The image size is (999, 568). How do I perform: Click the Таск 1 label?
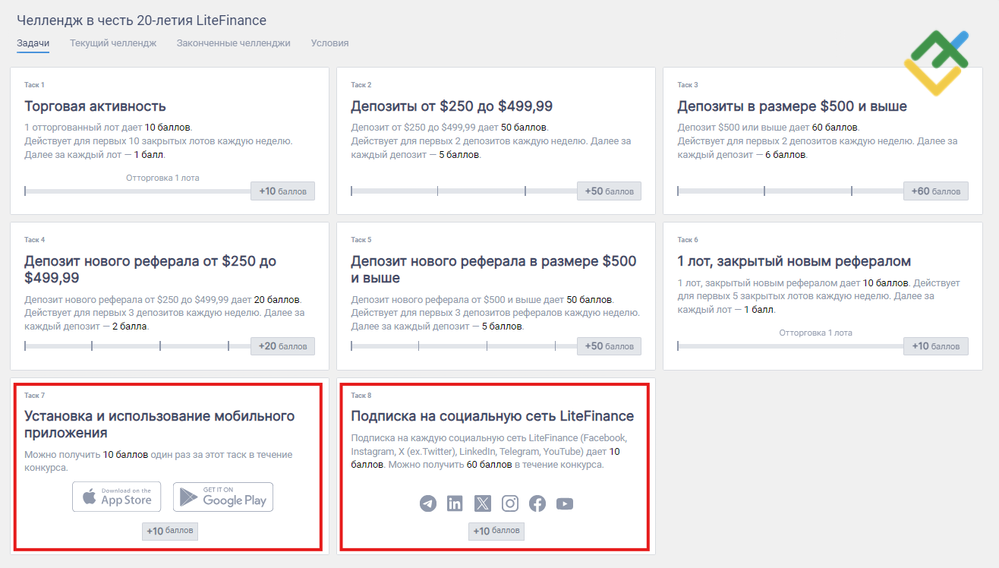click(34, 85)
